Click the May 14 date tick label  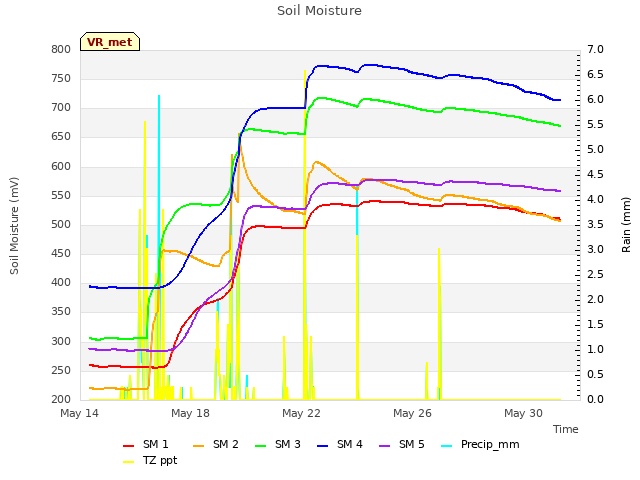(x=80, y=413)
